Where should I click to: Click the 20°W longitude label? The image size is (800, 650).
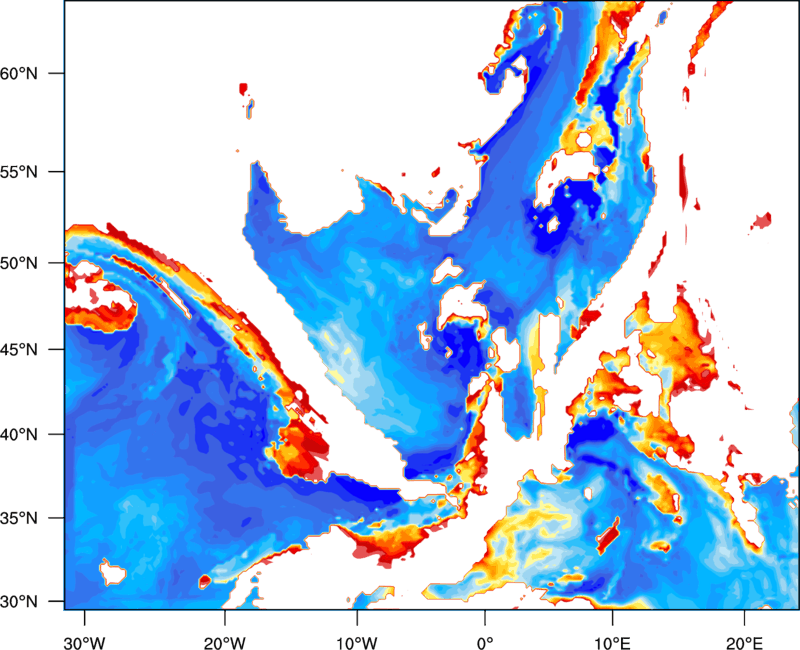(x=224, y=643)
